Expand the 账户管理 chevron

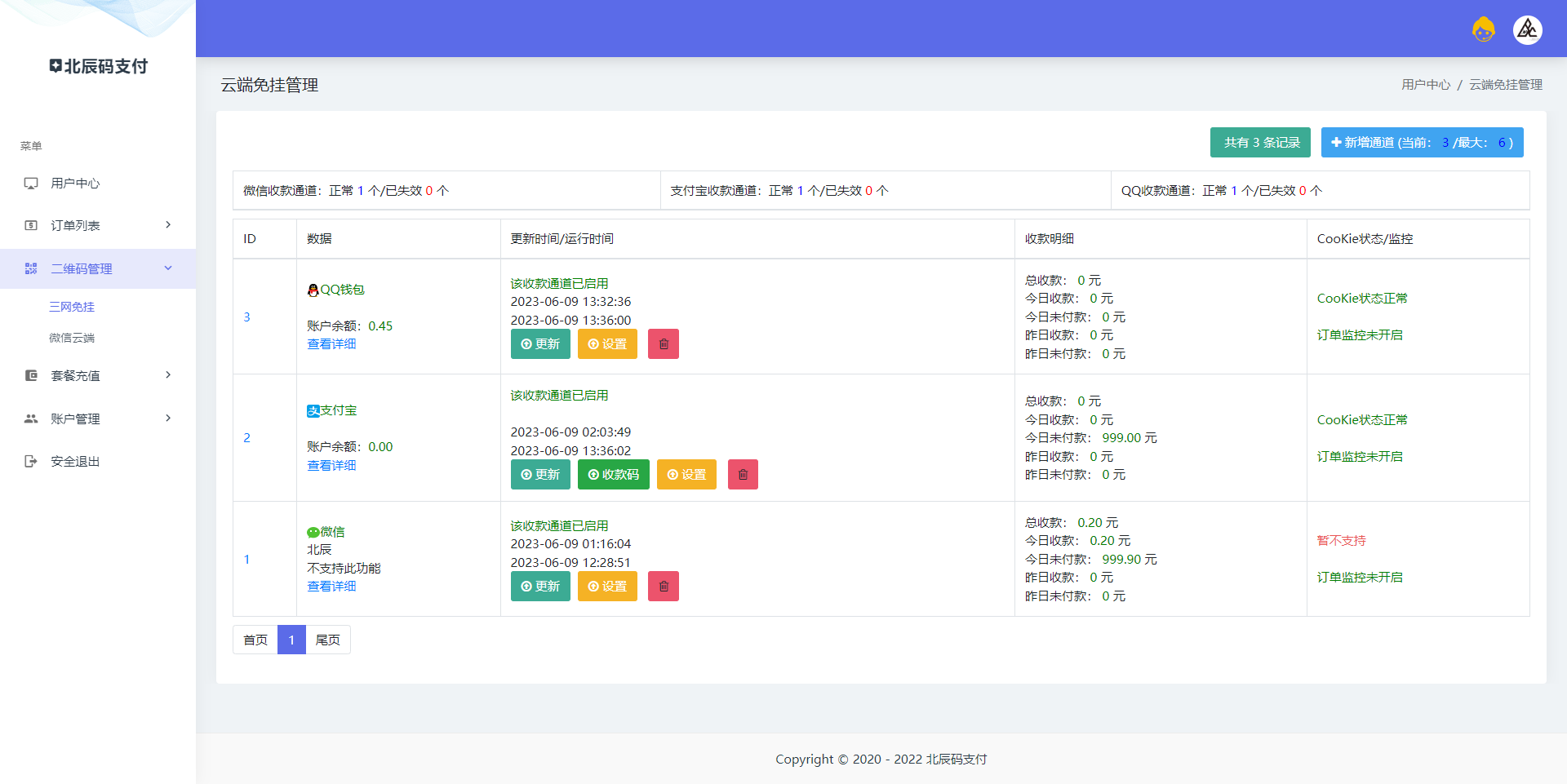point(168,419)
